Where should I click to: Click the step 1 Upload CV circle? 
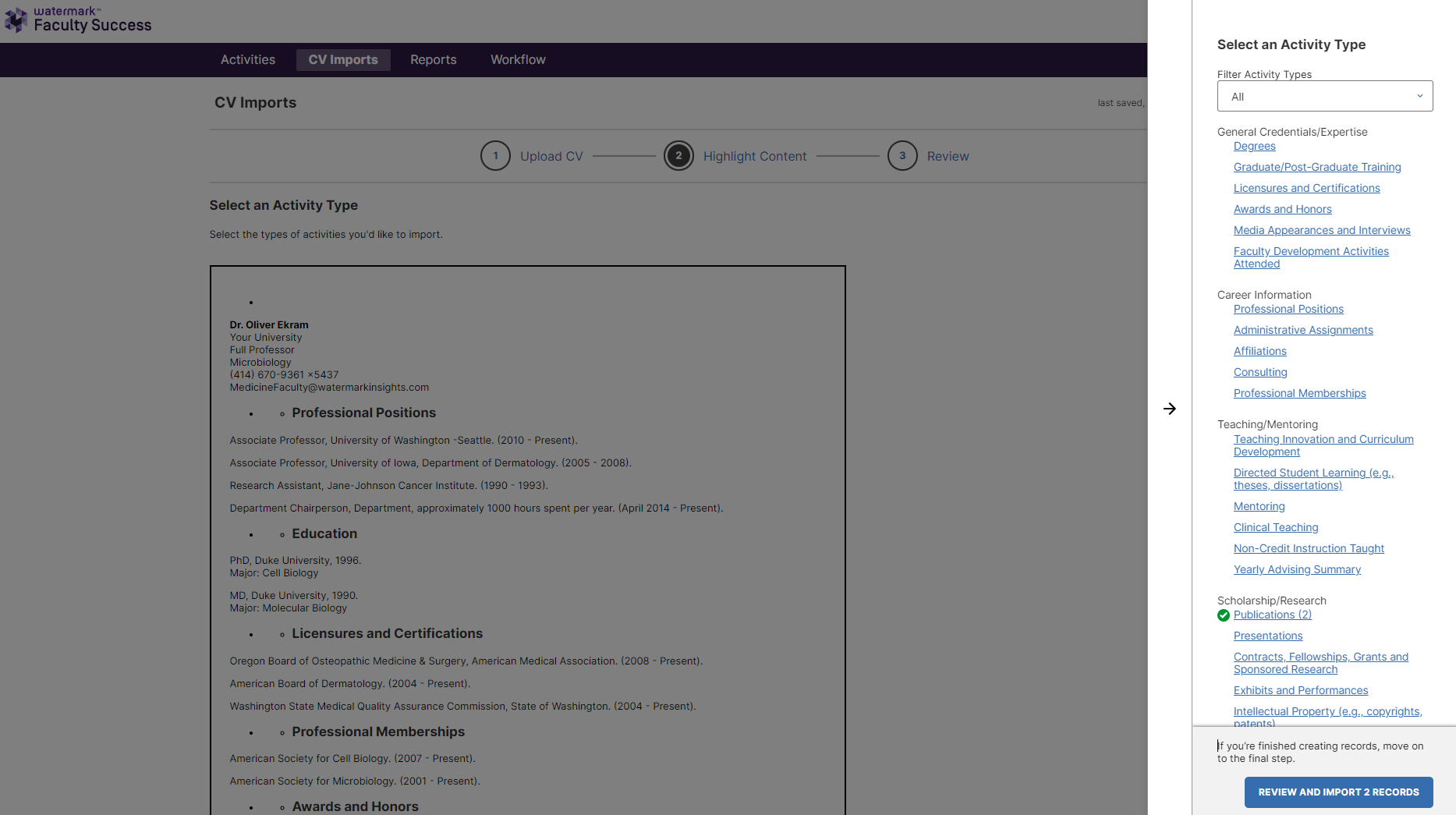(496, 155)
